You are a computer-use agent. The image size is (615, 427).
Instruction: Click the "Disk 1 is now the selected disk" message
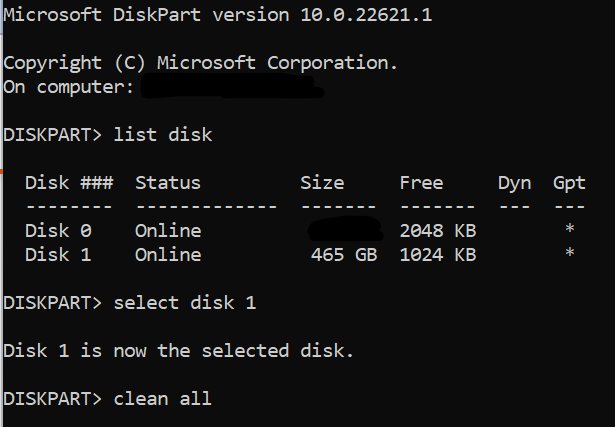(x=178, y=351)
